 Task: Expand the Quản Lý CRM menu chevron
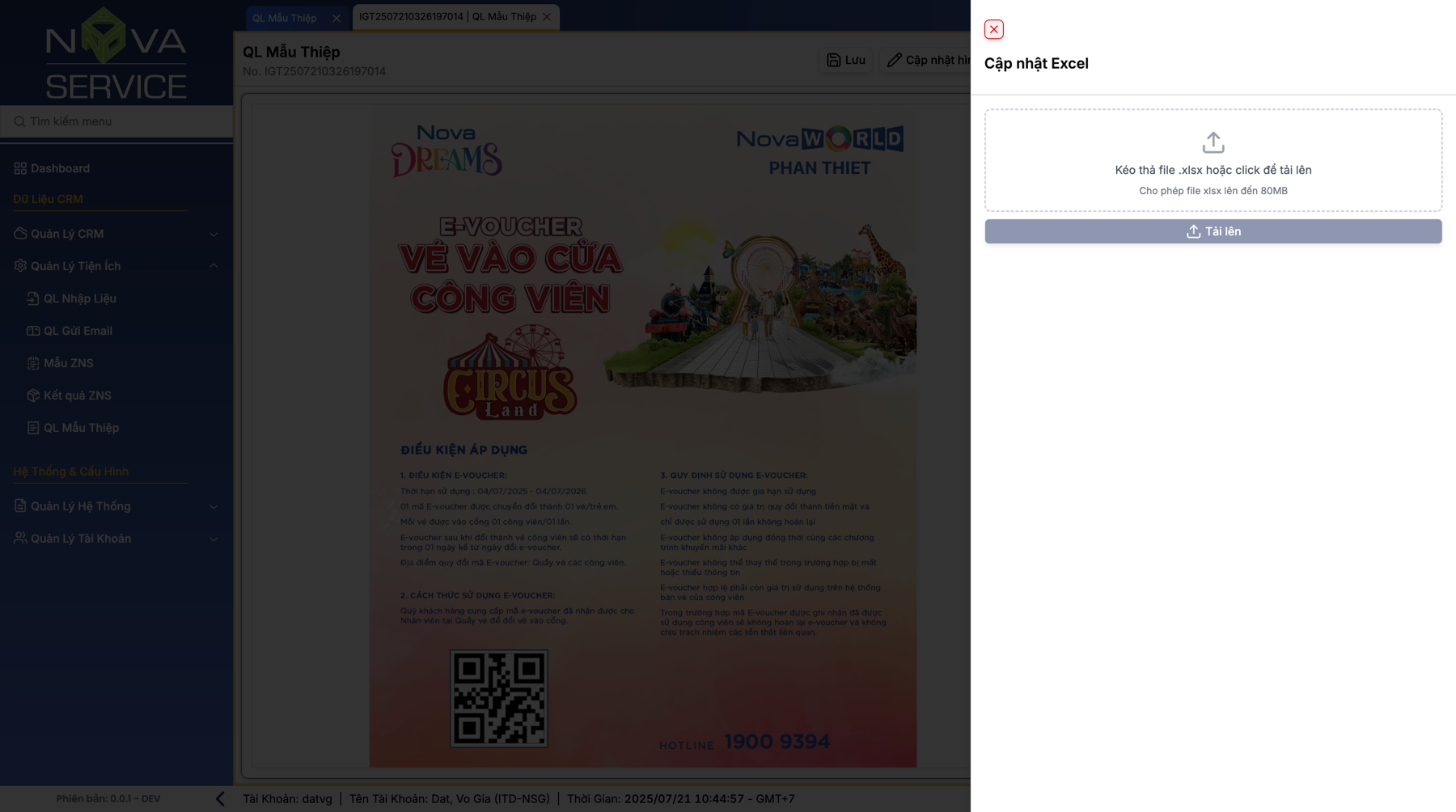click(x=214, y=235)
